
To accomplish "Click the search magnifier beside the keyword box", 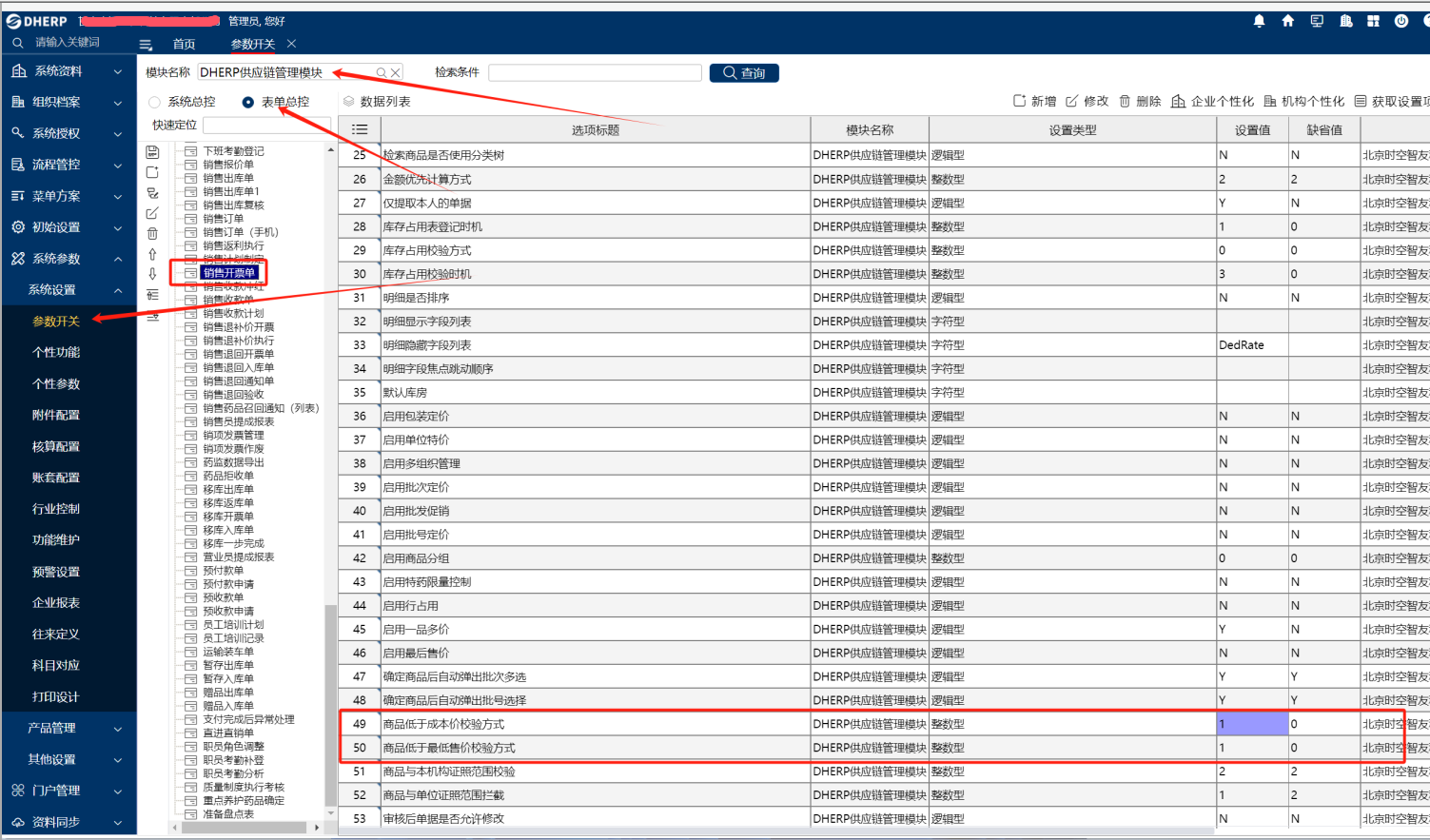I will [18, 43].
